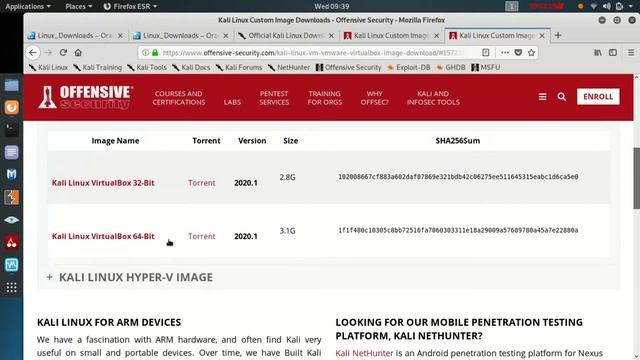Go back using the browser back arrow
The width and height of the screenshot is (640, 360).
tap(33, 53)
